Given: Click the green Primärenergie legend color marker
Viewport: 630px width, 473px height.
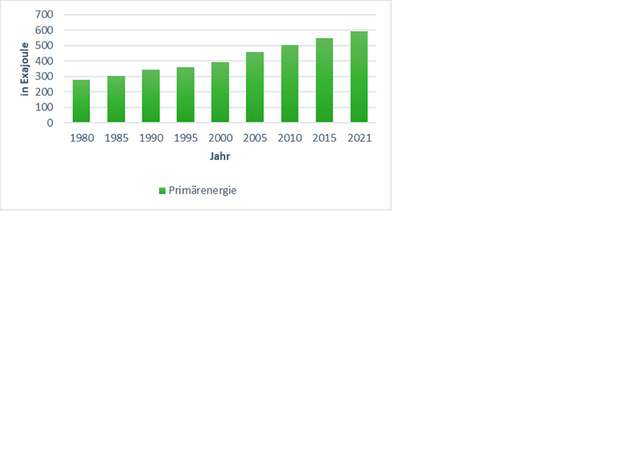Looking at the screenshot, I should [x=163, y=190].
